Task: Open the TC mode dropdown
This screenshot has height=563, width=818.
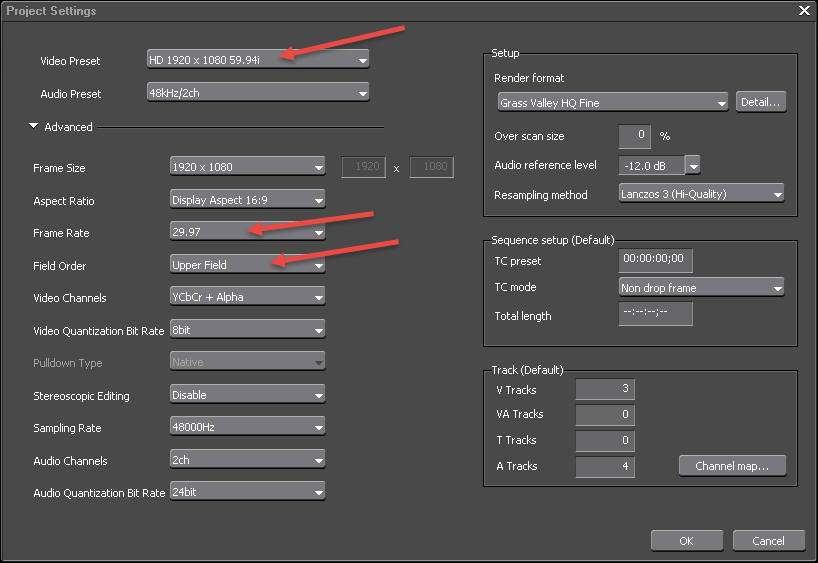Action: pos(701,288)
